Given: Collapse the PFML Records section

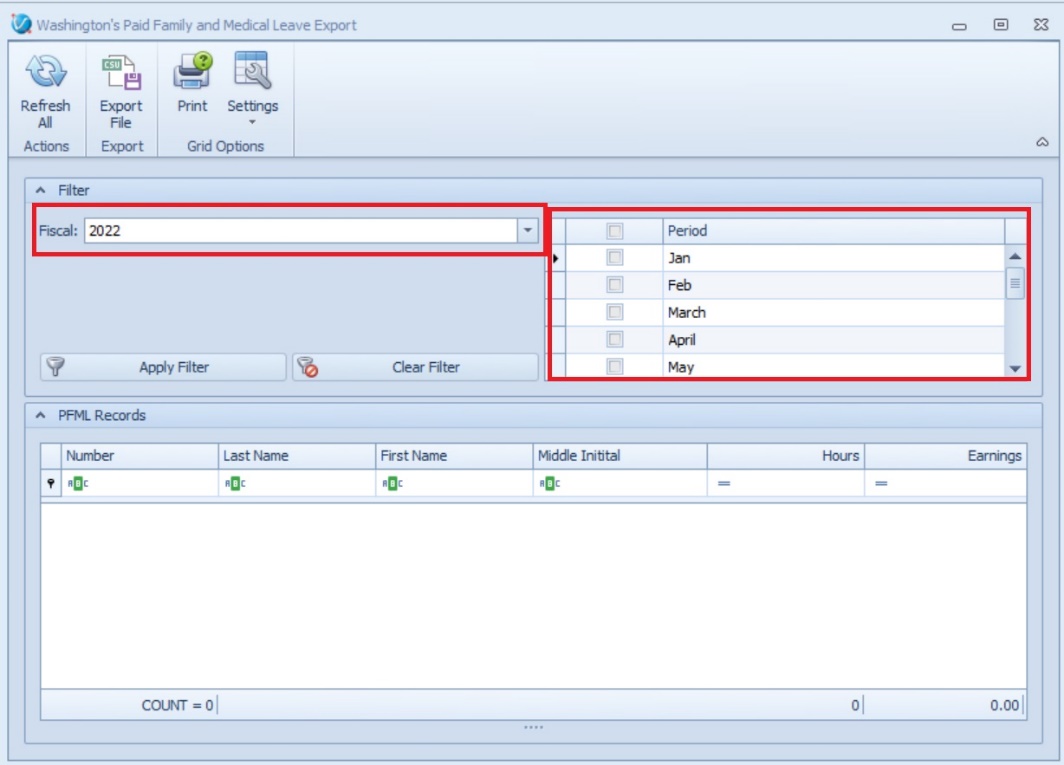Looking at the screenshot, I should [x=41, y=415].
